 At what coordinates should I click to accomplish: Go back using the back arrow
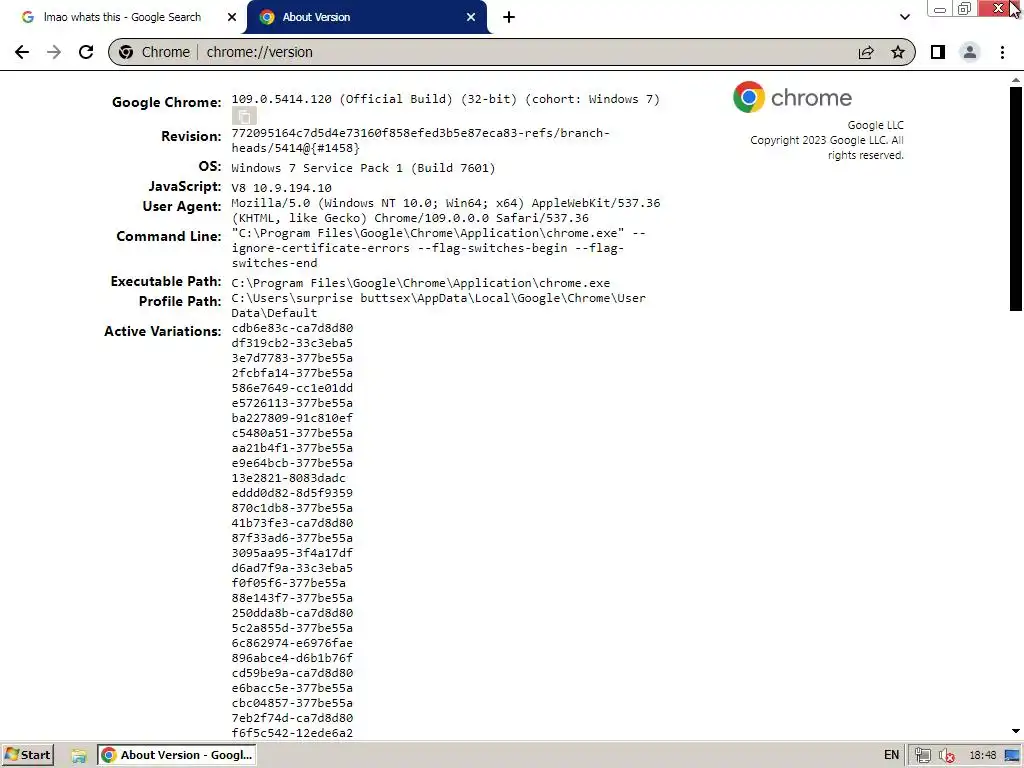tap(22, 52)
